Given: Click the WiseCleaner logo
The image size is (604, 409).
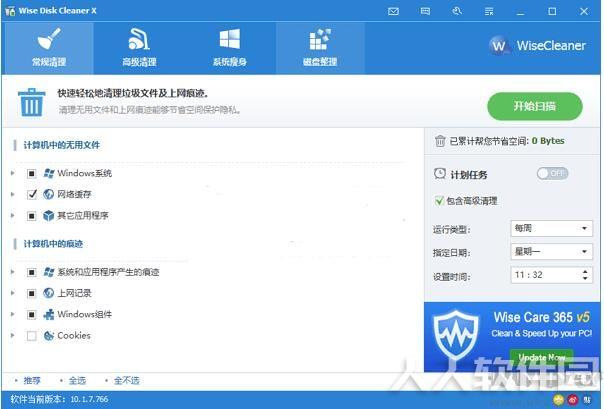Looking at the screenshot, I should [x=538, y=45].
